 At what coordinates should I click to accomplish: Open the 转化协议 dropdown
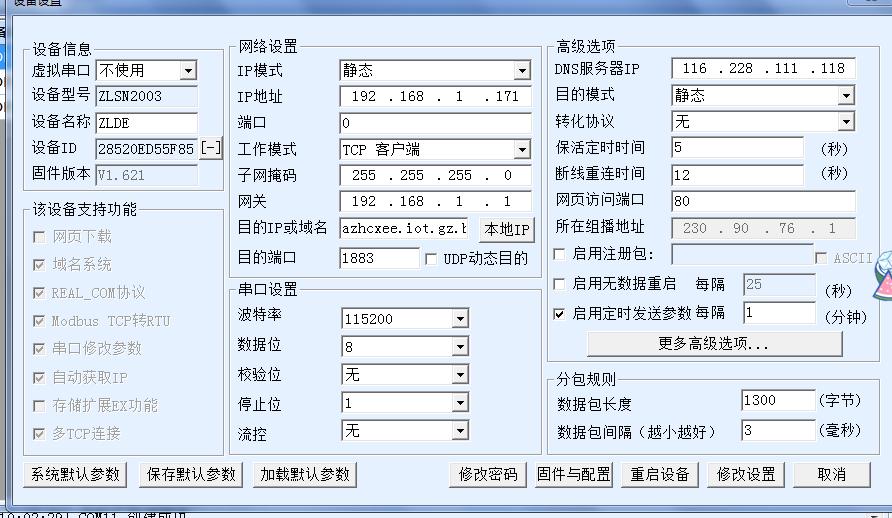[845, 122]
